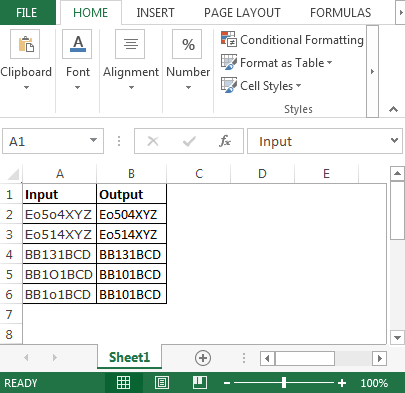Open the Number percent group icon

tap(187, 44)
